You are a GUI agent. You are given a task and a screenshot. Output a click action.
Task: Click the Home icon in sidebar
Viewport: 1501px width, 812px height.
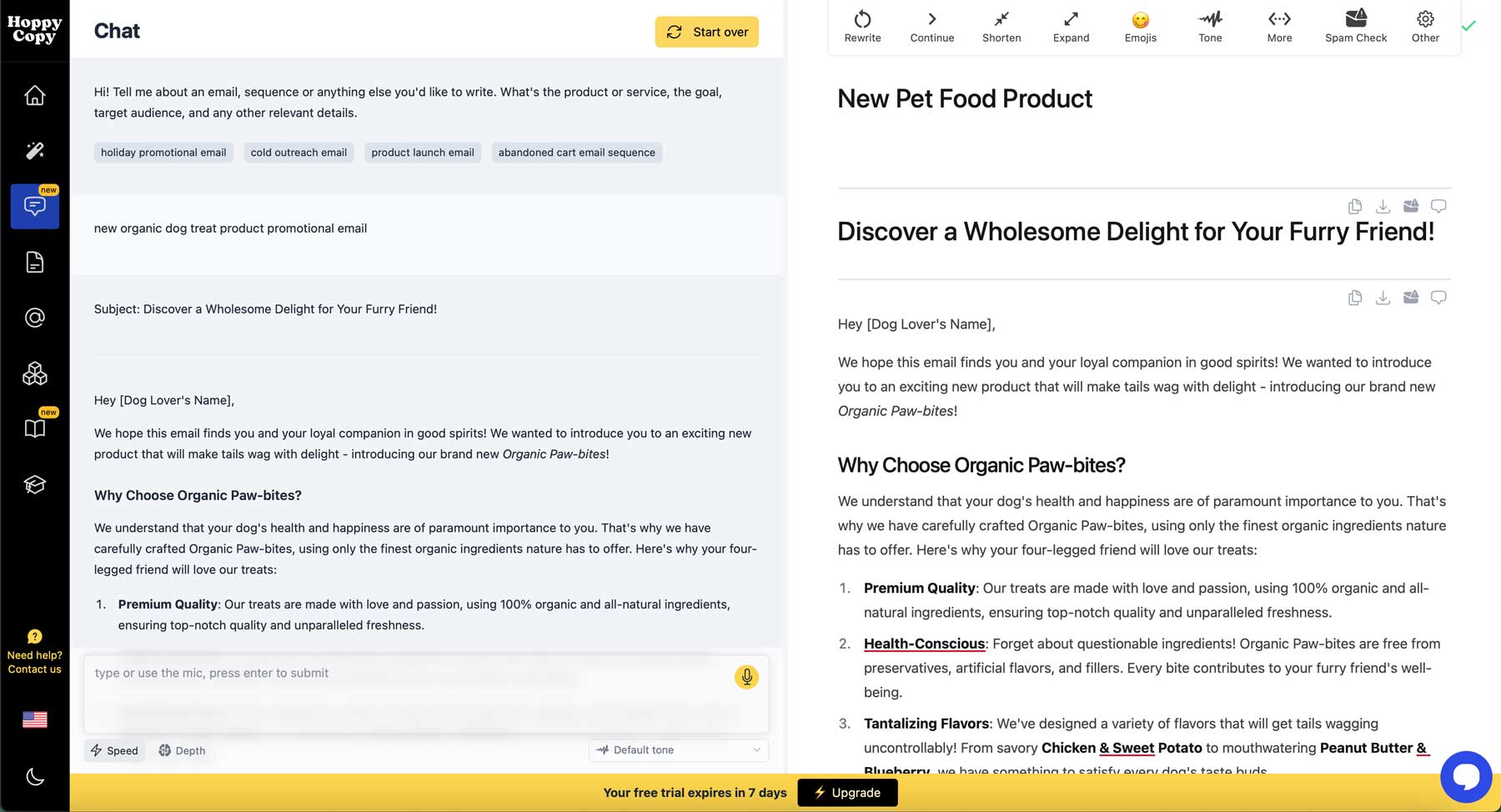[x=34, y=96]
